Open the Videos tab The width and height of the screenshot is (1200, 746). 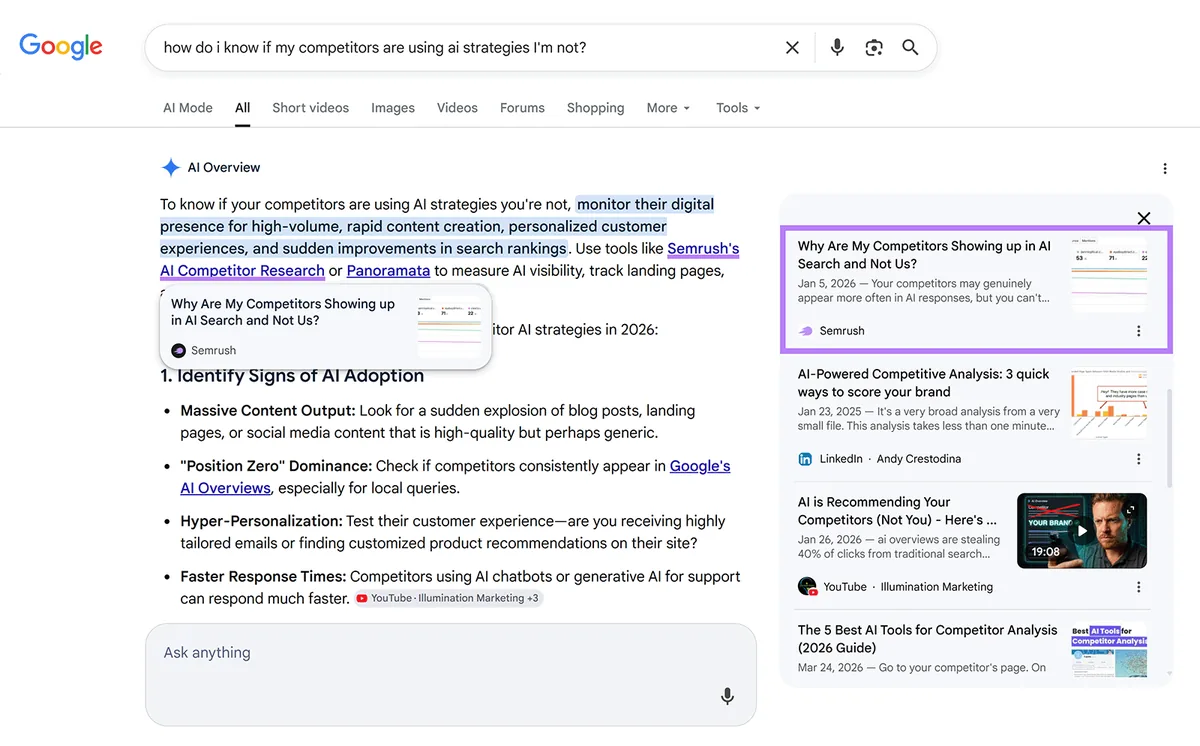click(x=457, y=108)
